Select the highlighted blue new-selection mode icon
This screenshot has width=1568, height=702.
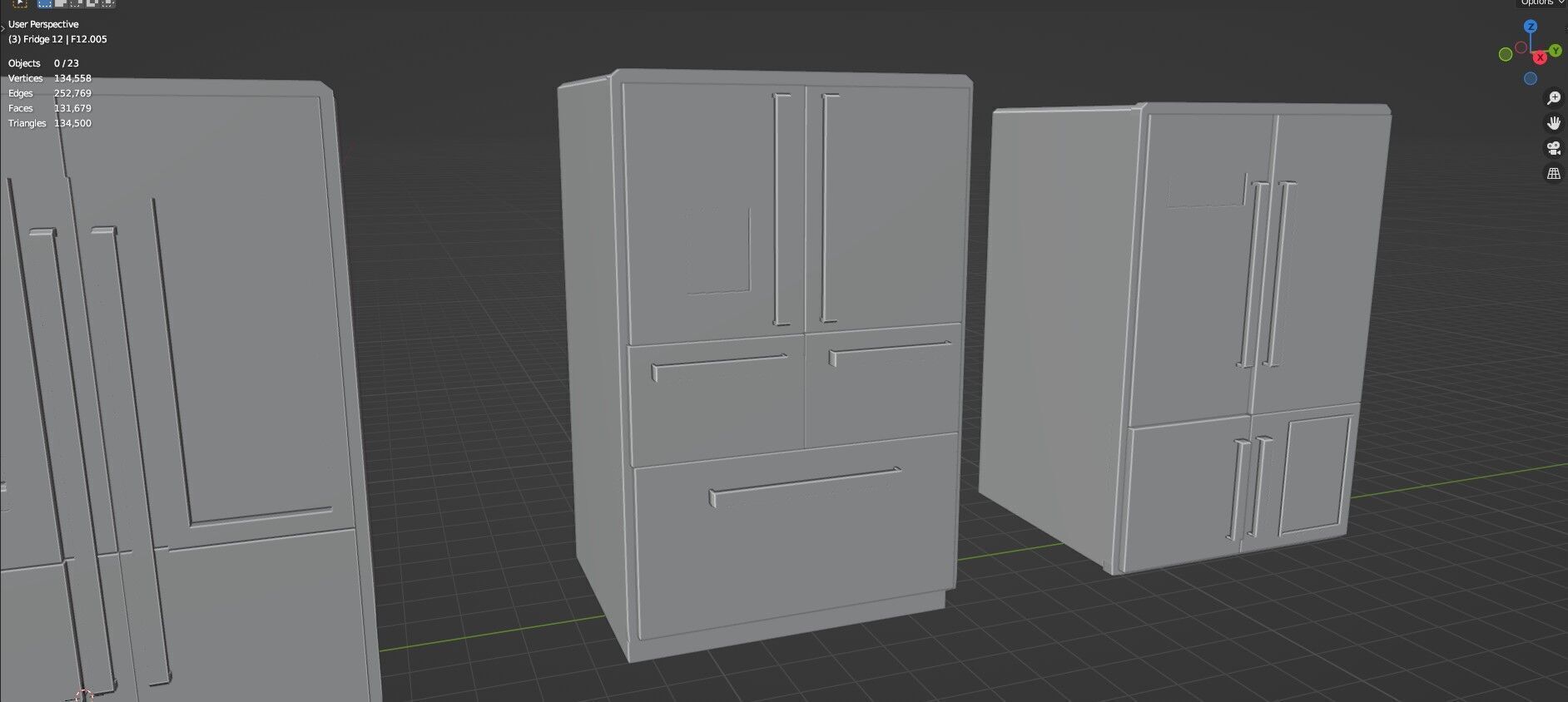[45, 3]
